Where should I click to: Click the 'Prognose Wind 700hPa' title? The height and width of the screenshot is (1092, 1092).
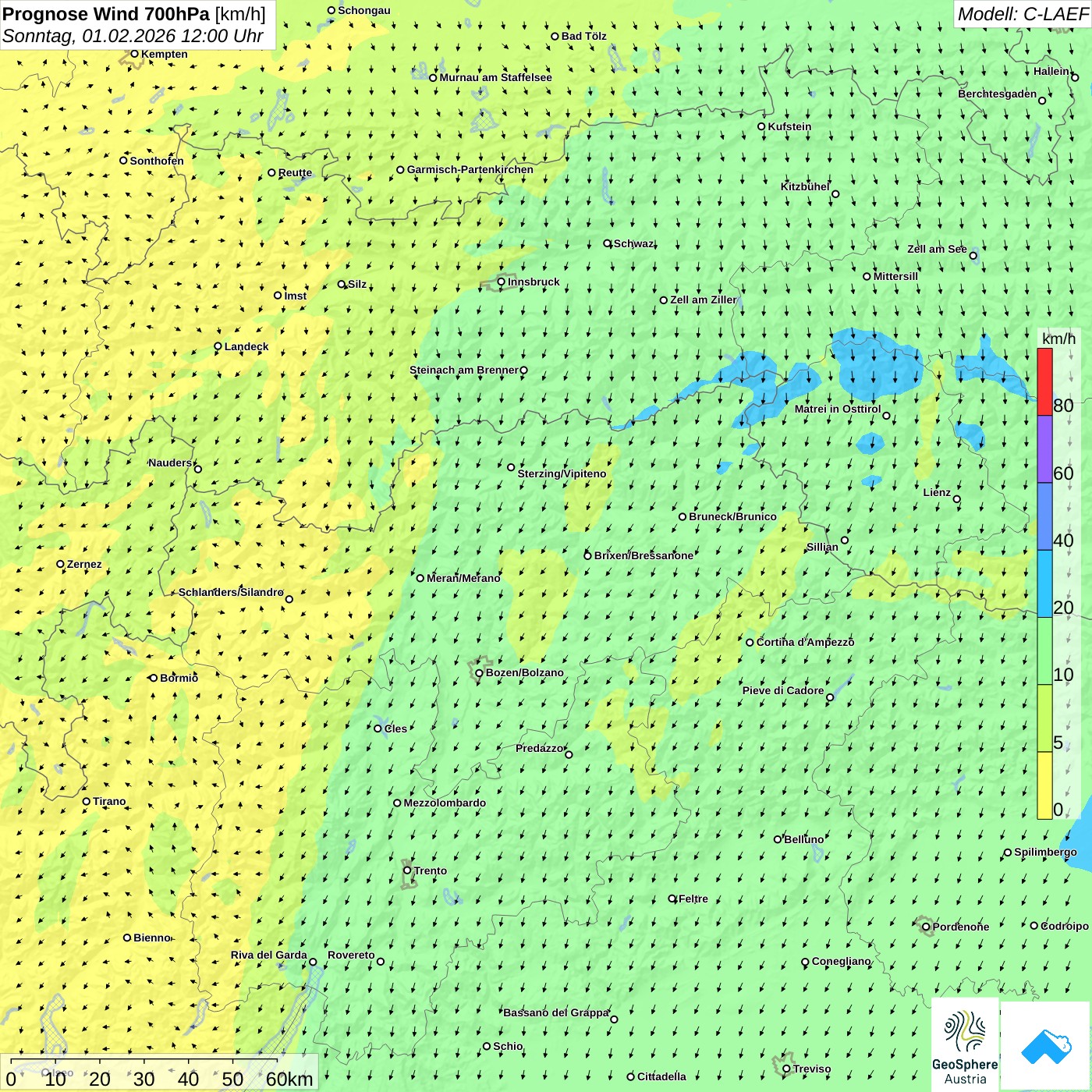(107, 14)
